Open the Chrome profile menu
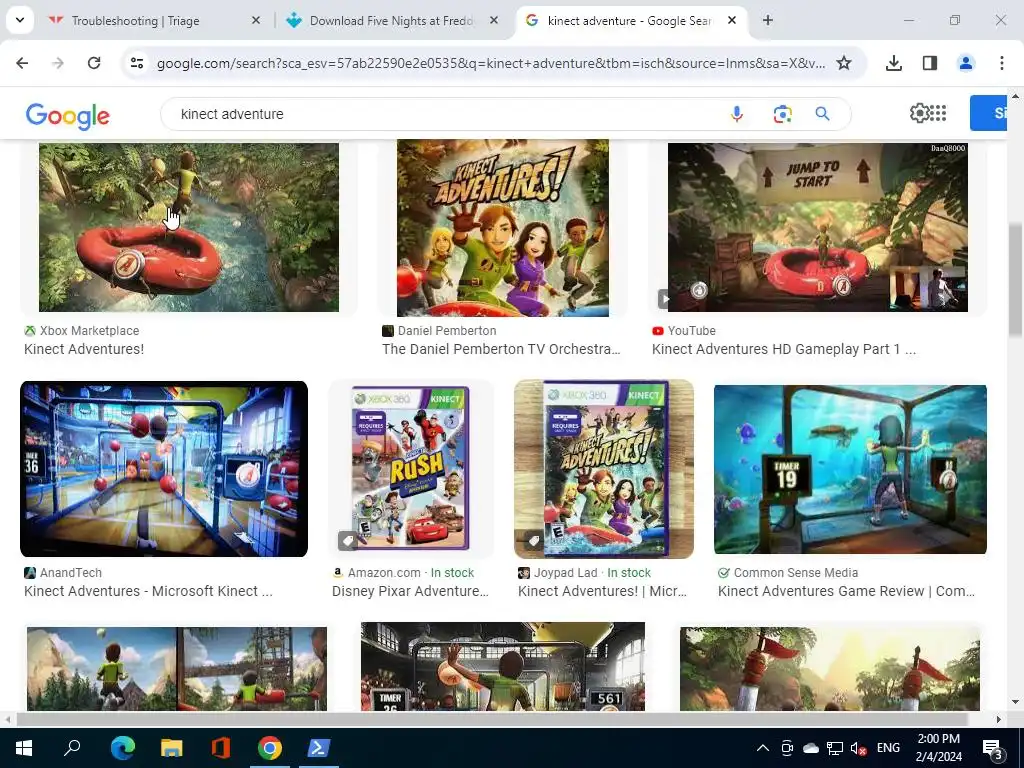This screenshot has width=1024, height=768. click(966, 63)
